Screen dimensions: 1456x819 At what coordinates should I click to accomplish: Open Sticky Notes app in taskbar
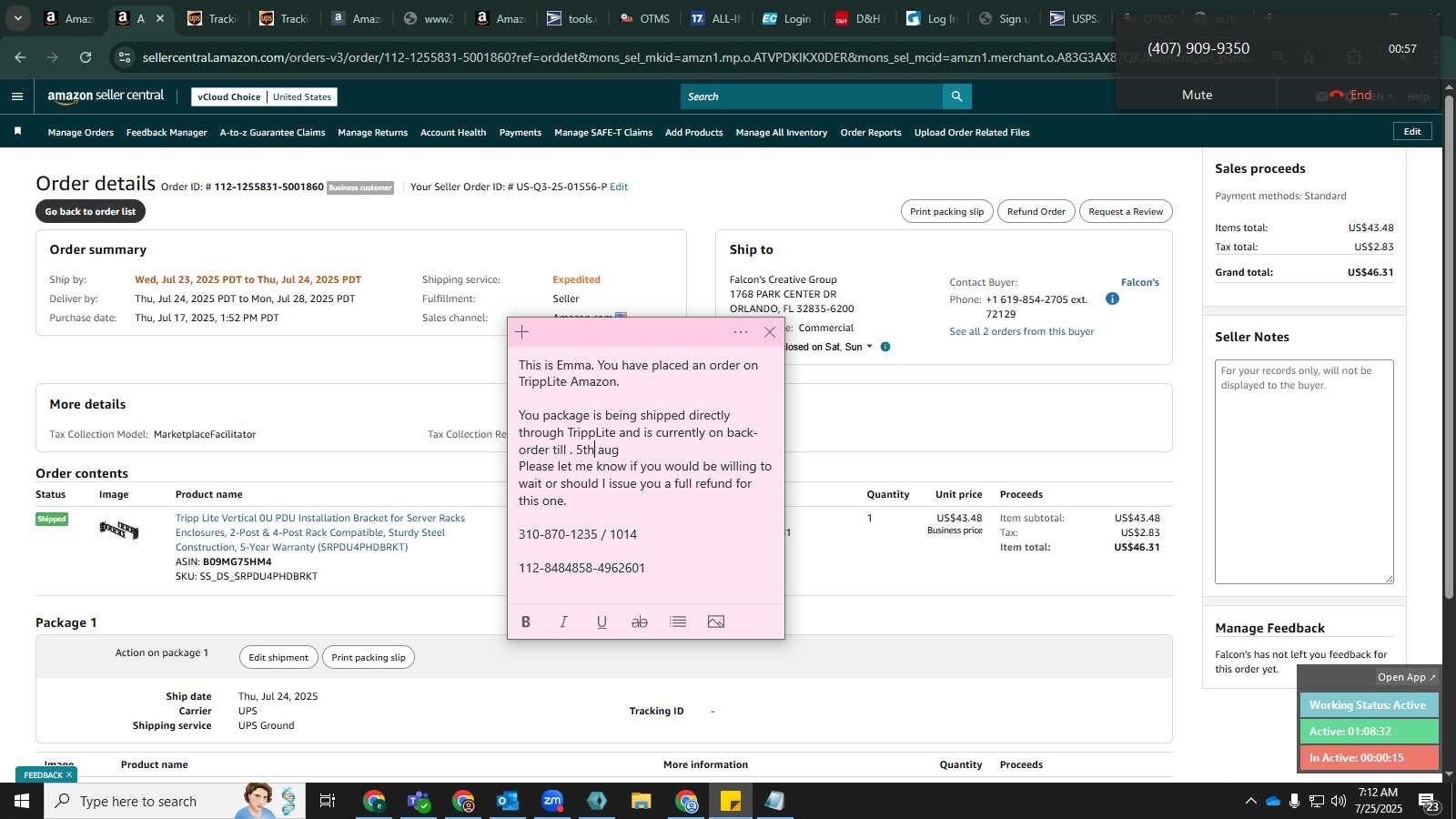[x=731, y=801]
